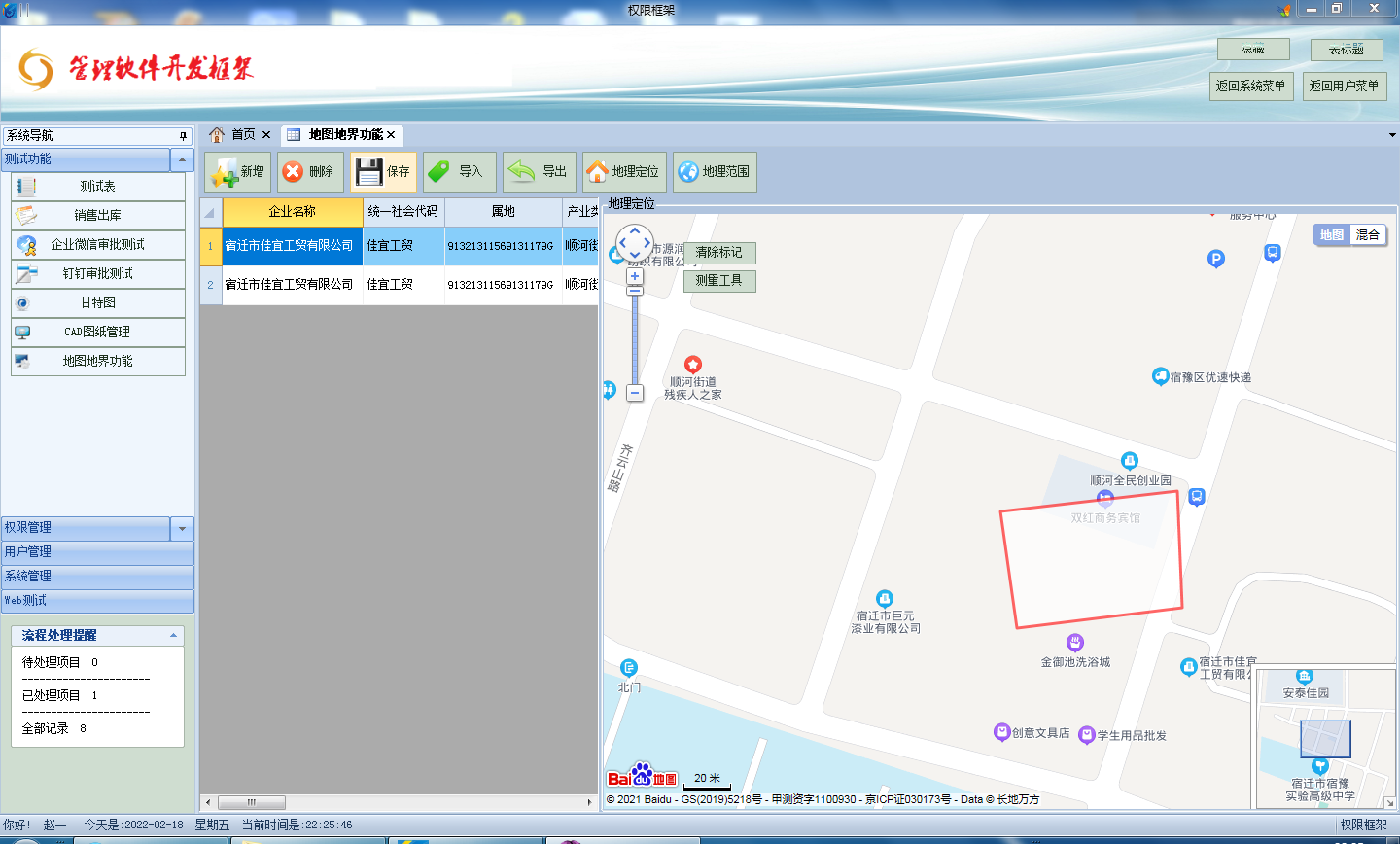Open 地理范围 globe icon tool
The image size is (1400, 844).
tap(688, 172)
